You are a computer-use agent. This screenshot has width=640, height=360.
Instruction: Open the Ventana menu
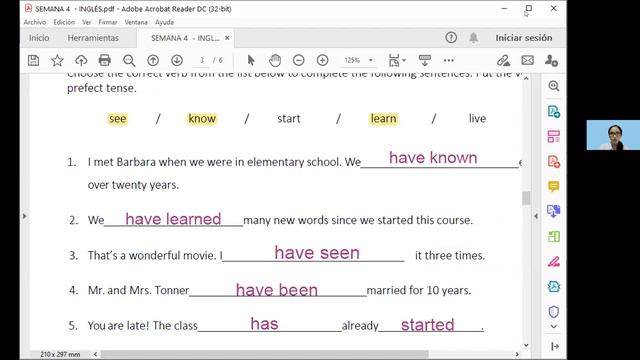click(x=136, y=22)
